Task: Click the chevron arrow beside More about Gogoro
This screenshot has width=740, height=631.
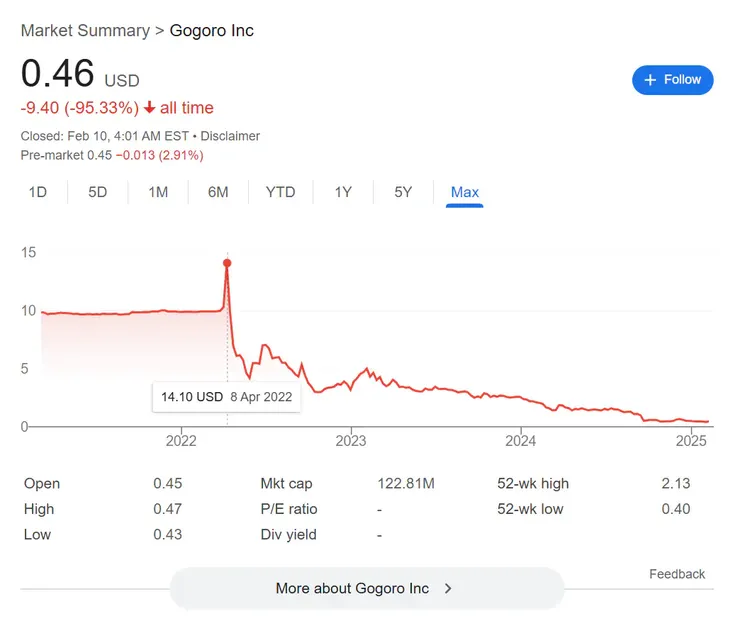Action: click(448, 588)
